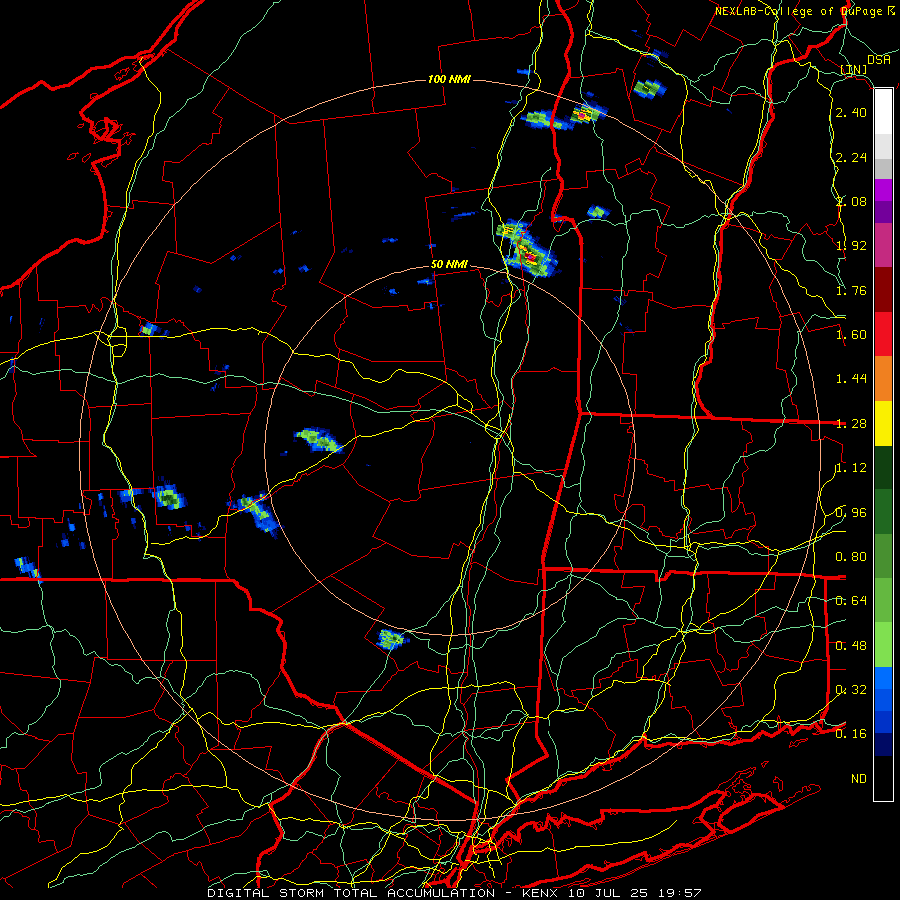The width and height of the screenshot is (900, 900).
Task: Click the [IN] units label
Action: [x=854, y=69]
